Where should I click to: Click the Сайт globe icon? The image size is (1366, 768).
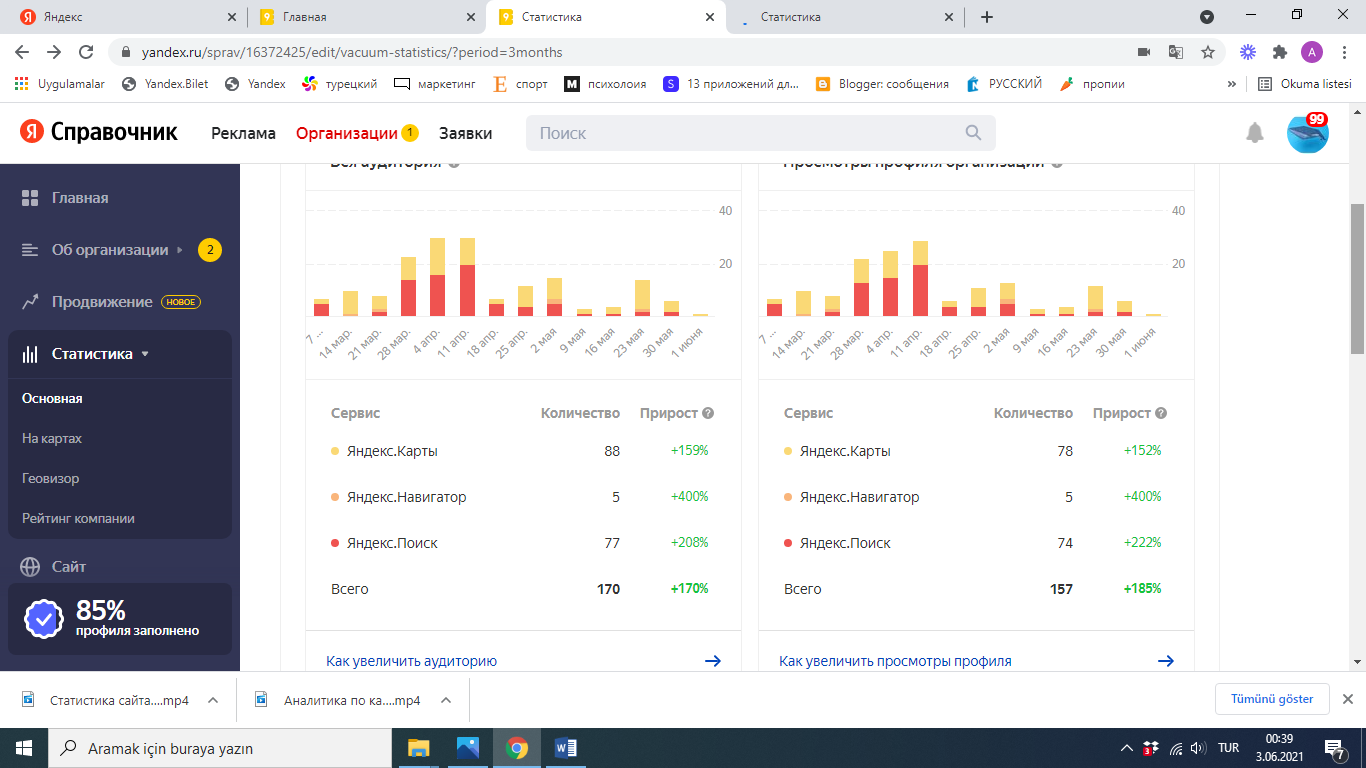click(30, 567)
